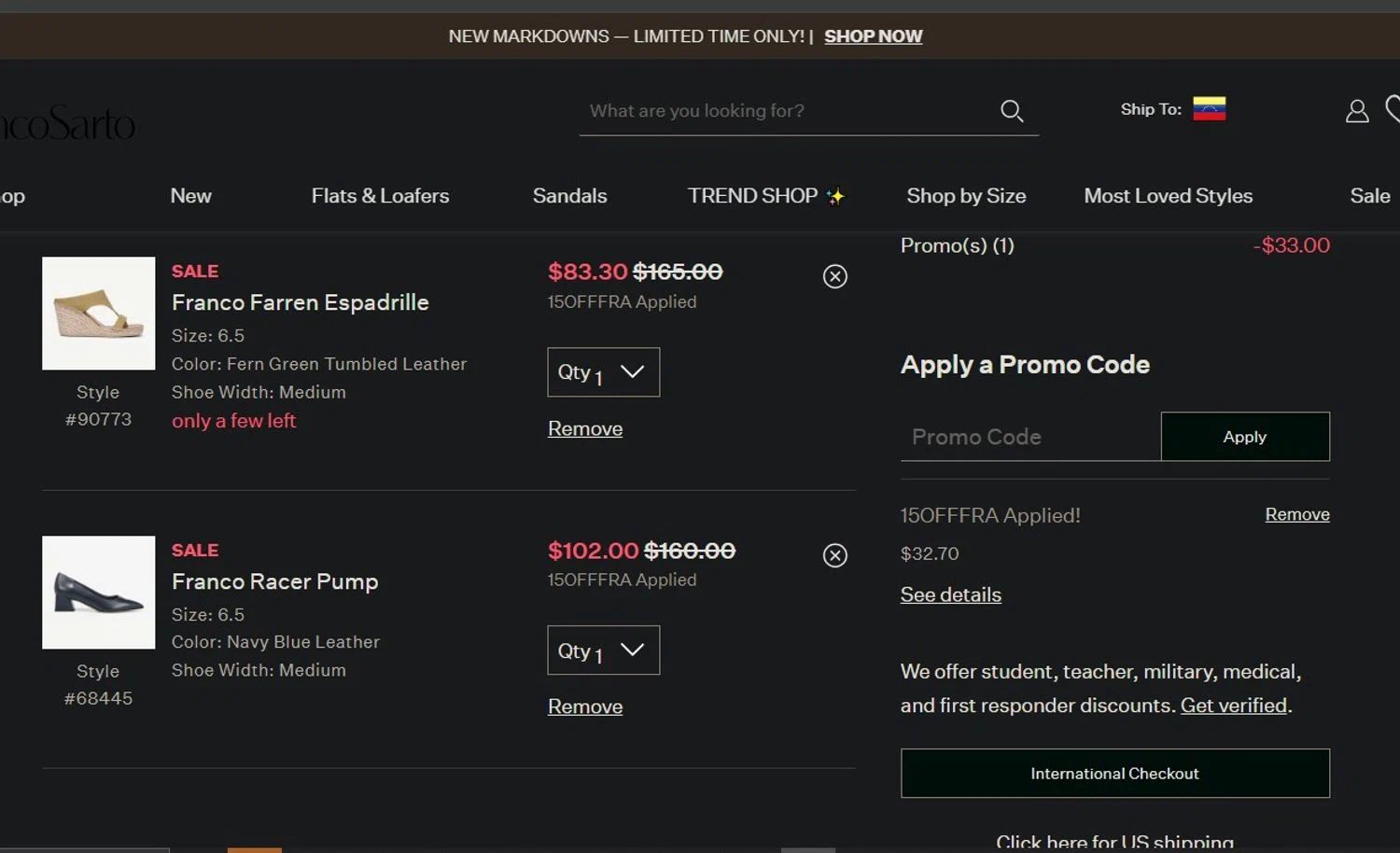Image resolution: width=1400 pixels, height=853 pixels.
Task: Click the $83.30 sale price
Action: coord(588,272)
